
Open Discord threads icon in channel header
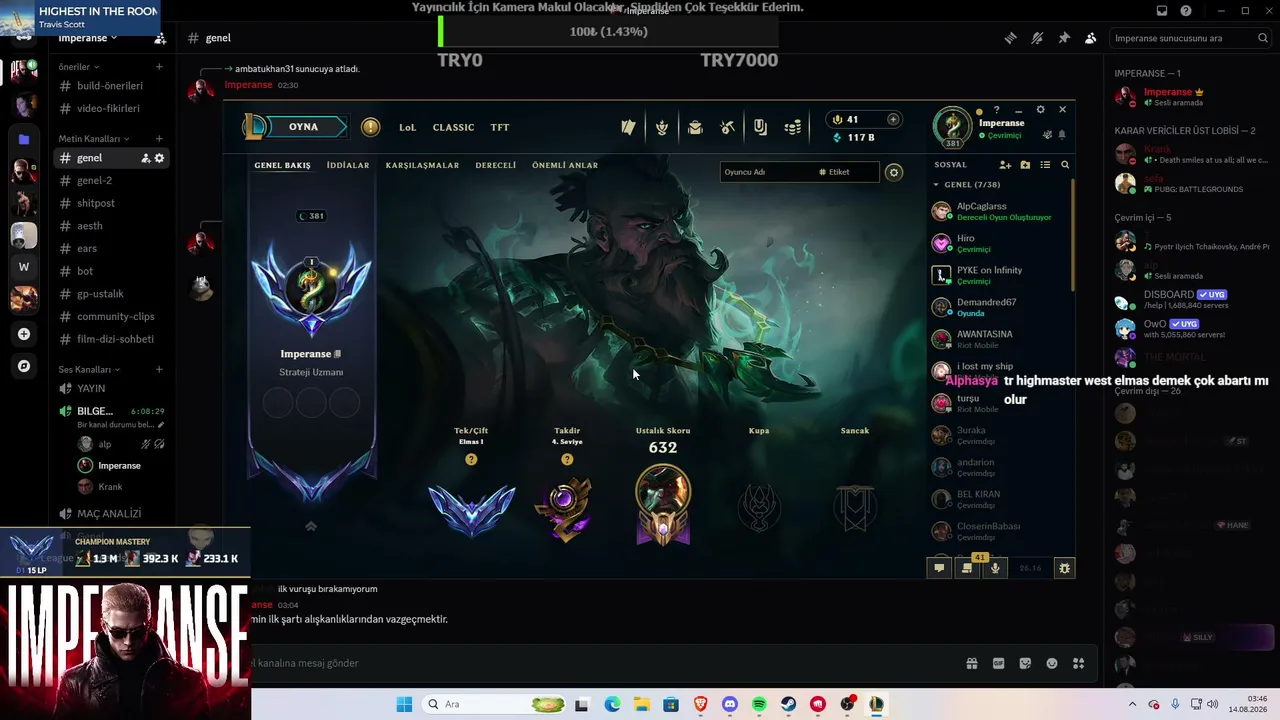(x=1011, y=38)
